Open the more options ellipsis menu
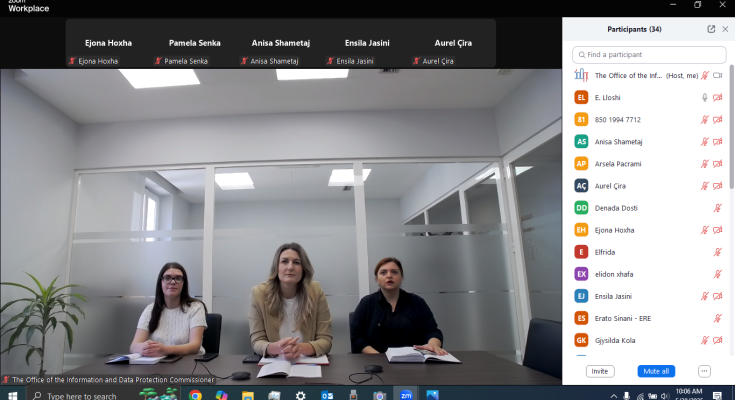This screenshot has width=735, height=400. pos(704,371)
